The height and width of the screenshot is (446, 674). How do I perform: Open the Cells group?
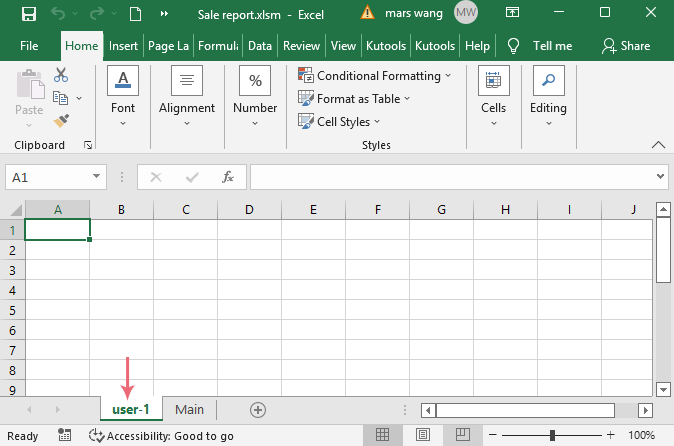(493, 97)
